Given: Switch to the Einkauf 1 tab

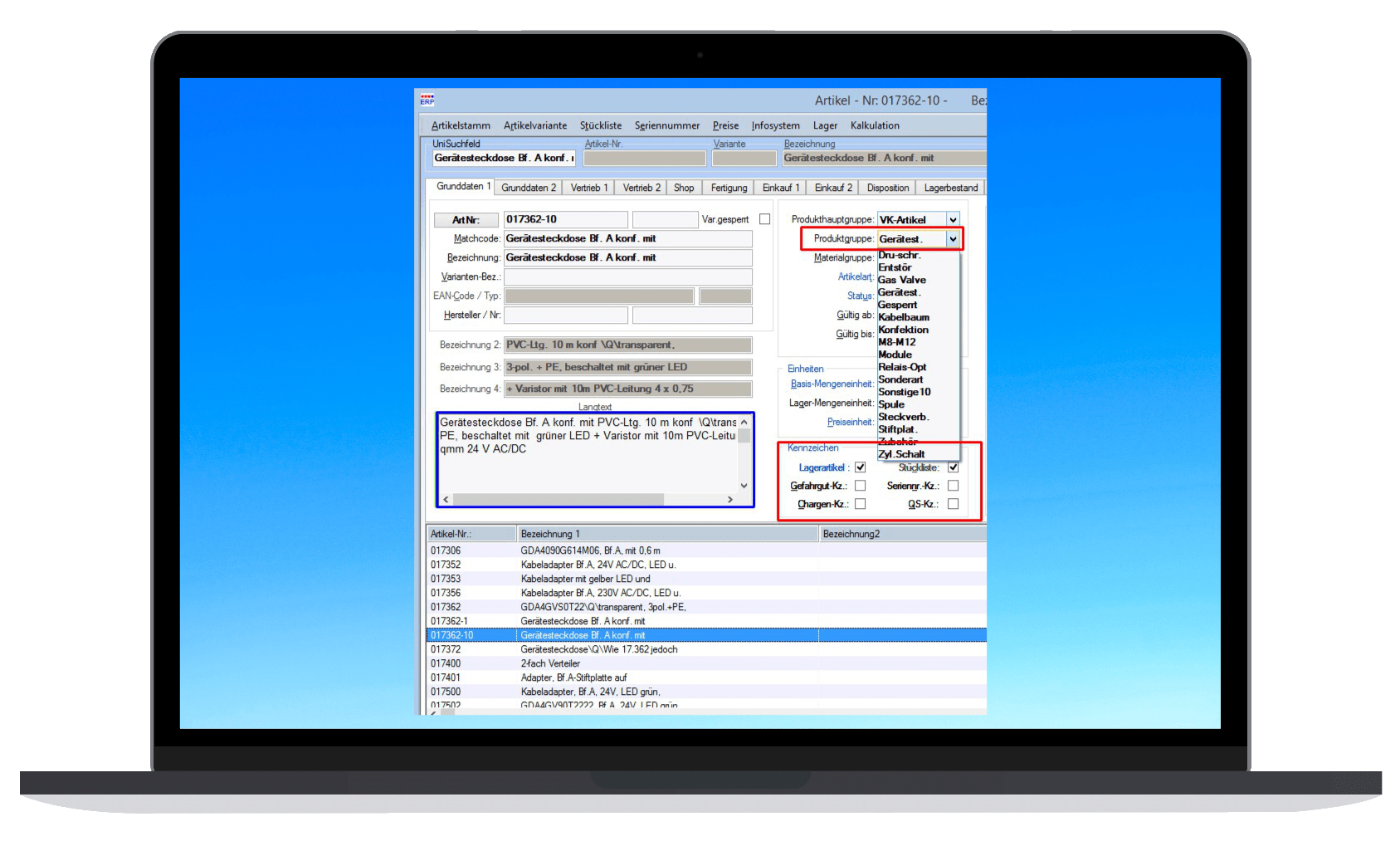Looking at the screenshot, I should pyautogui.click(x=781, y=188).
